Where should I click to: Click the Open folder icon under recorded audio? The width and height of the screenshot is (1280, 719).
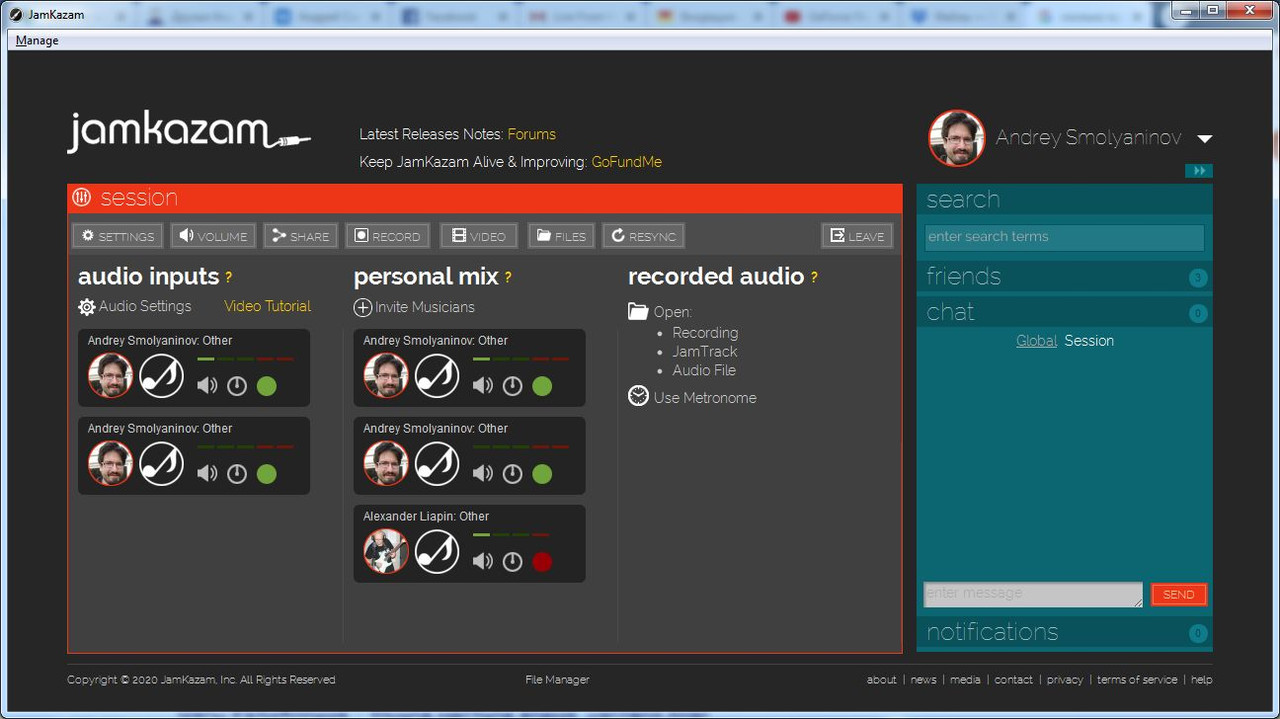click(638, 311)
